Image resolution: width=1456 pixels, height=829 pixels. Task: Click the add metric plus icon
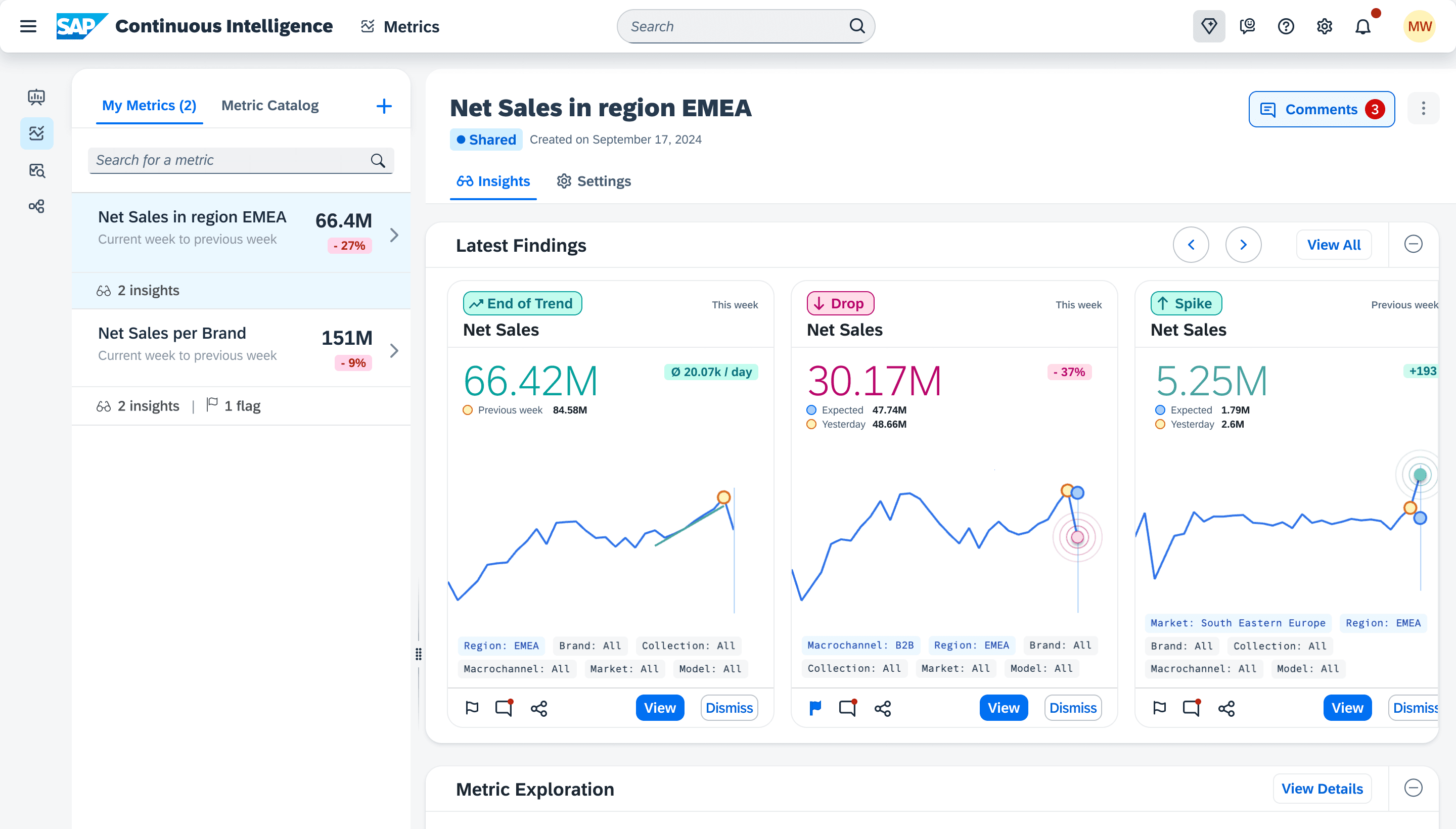click(x=384, y=106)
